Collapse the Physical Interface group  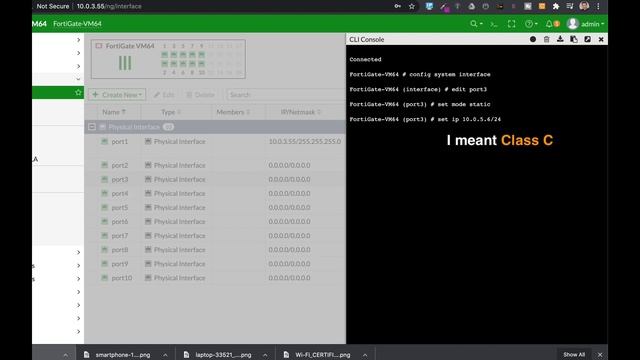92,127
